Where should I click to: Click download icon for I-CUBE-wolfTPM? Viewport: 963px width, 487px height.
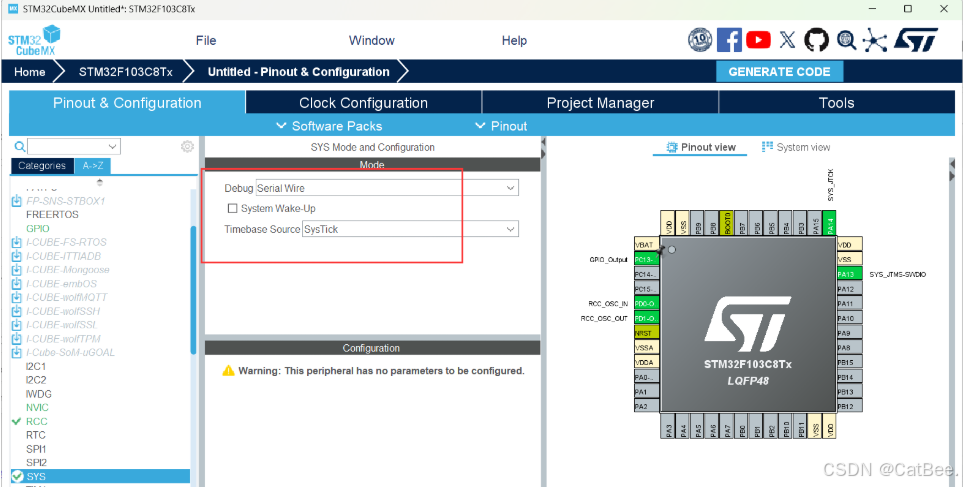[x=17, y=339]
